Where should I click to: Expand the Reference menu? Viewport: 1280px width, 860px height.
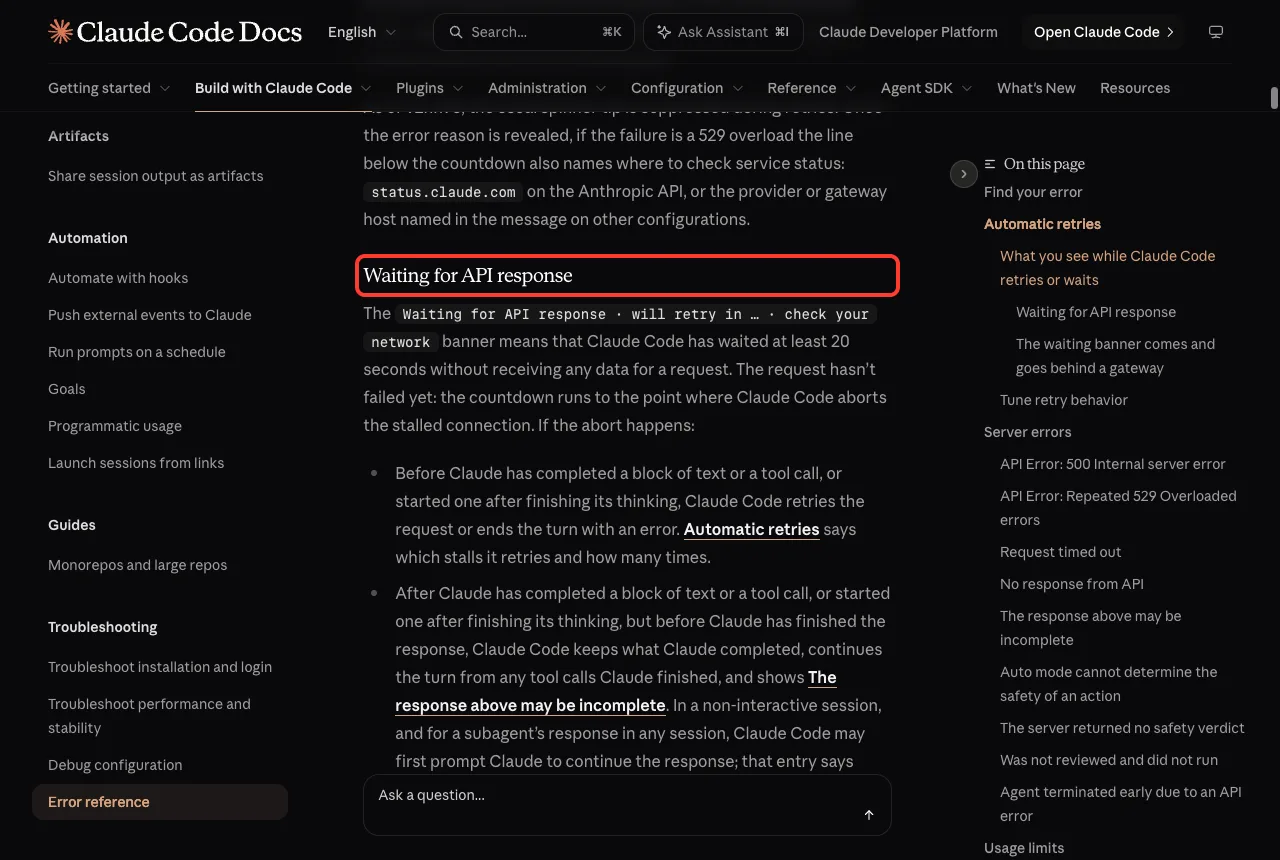click(812, 88)
